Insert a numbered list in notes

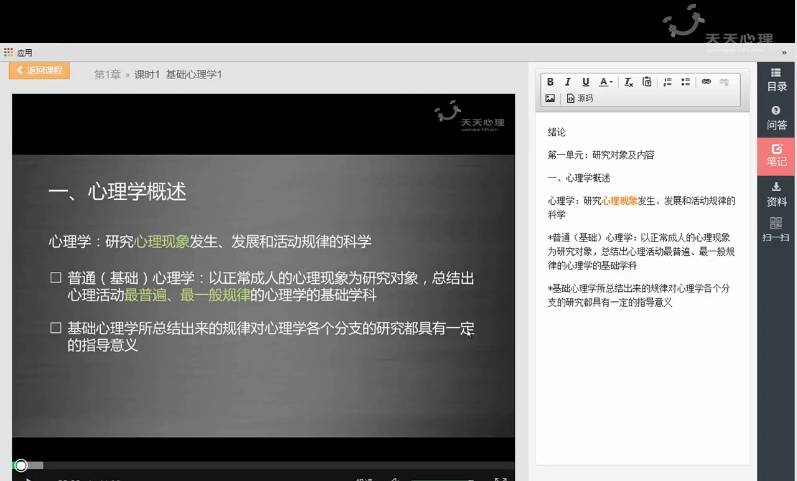click(668, 82)
